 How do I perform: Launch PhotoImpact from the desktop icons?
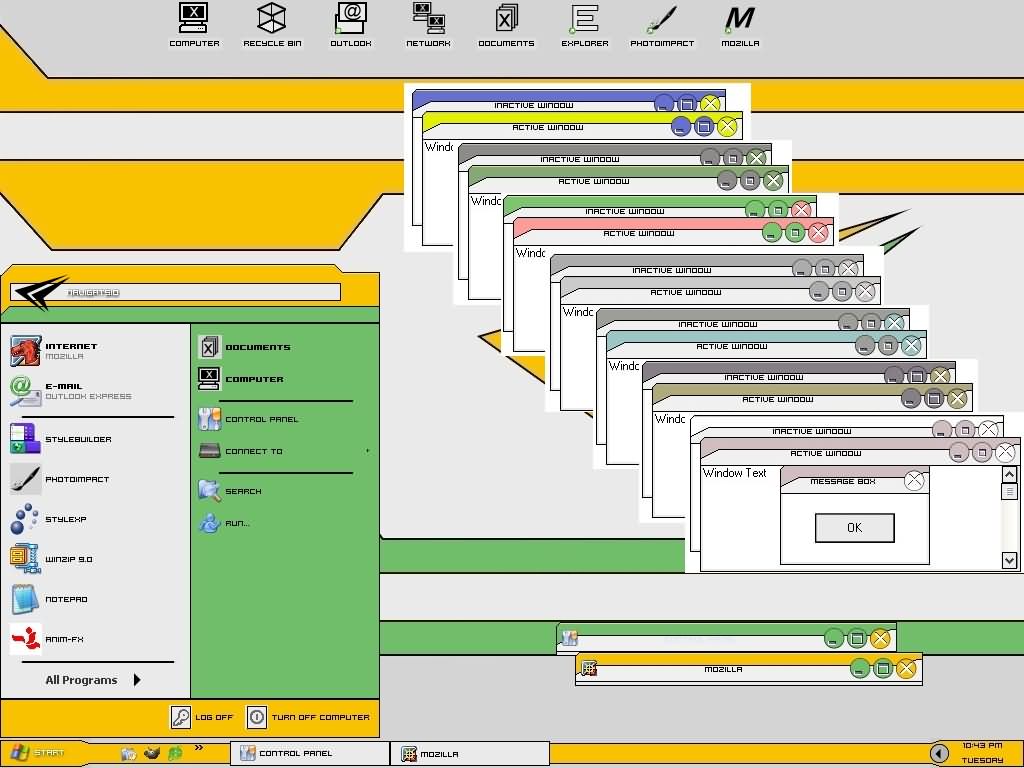pos(662,25)
